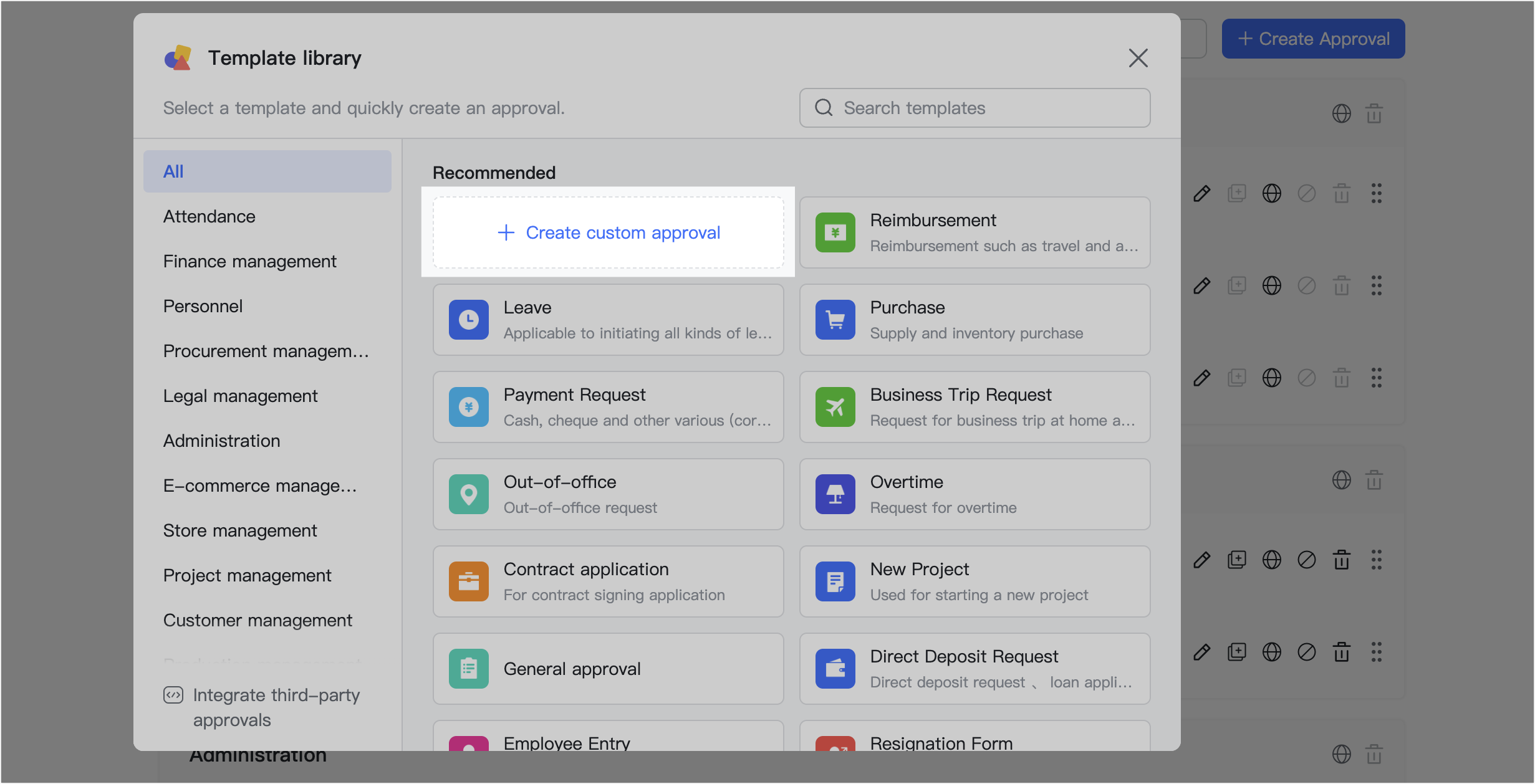Click Create custom approval
The width and height of the screenshot is (1535, 784).
(609, 232)
